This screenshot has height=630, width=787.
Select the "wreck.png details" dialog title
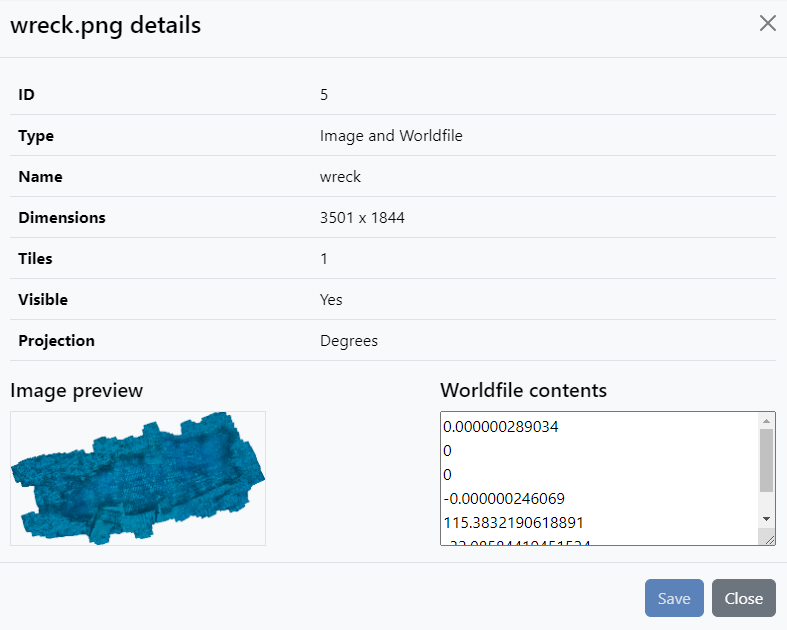[x=105, y=25]
